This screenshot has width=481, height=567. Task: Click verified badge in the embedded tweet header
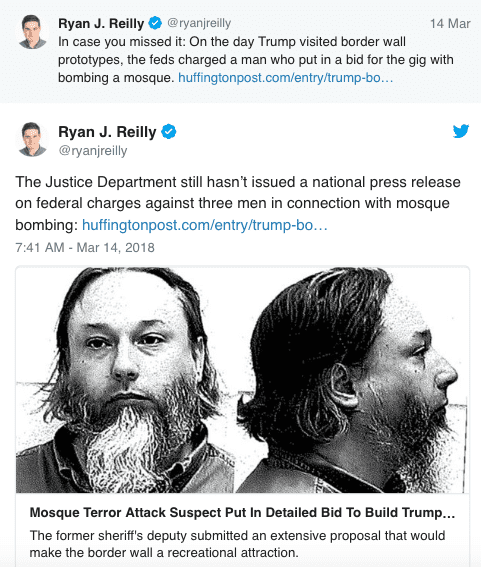coord(169,132)
